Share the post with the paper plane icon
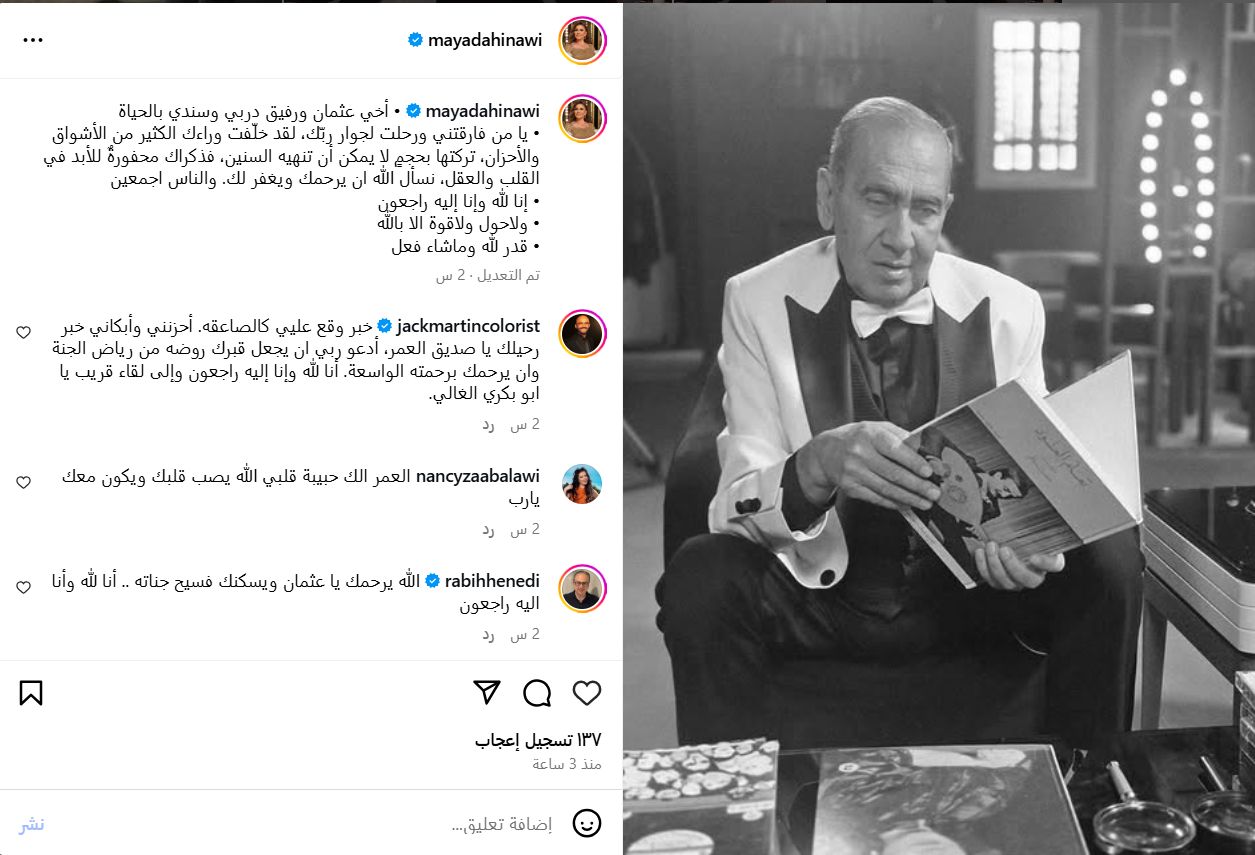Screen dimensions: 1255x855 [x=486, y=693]
